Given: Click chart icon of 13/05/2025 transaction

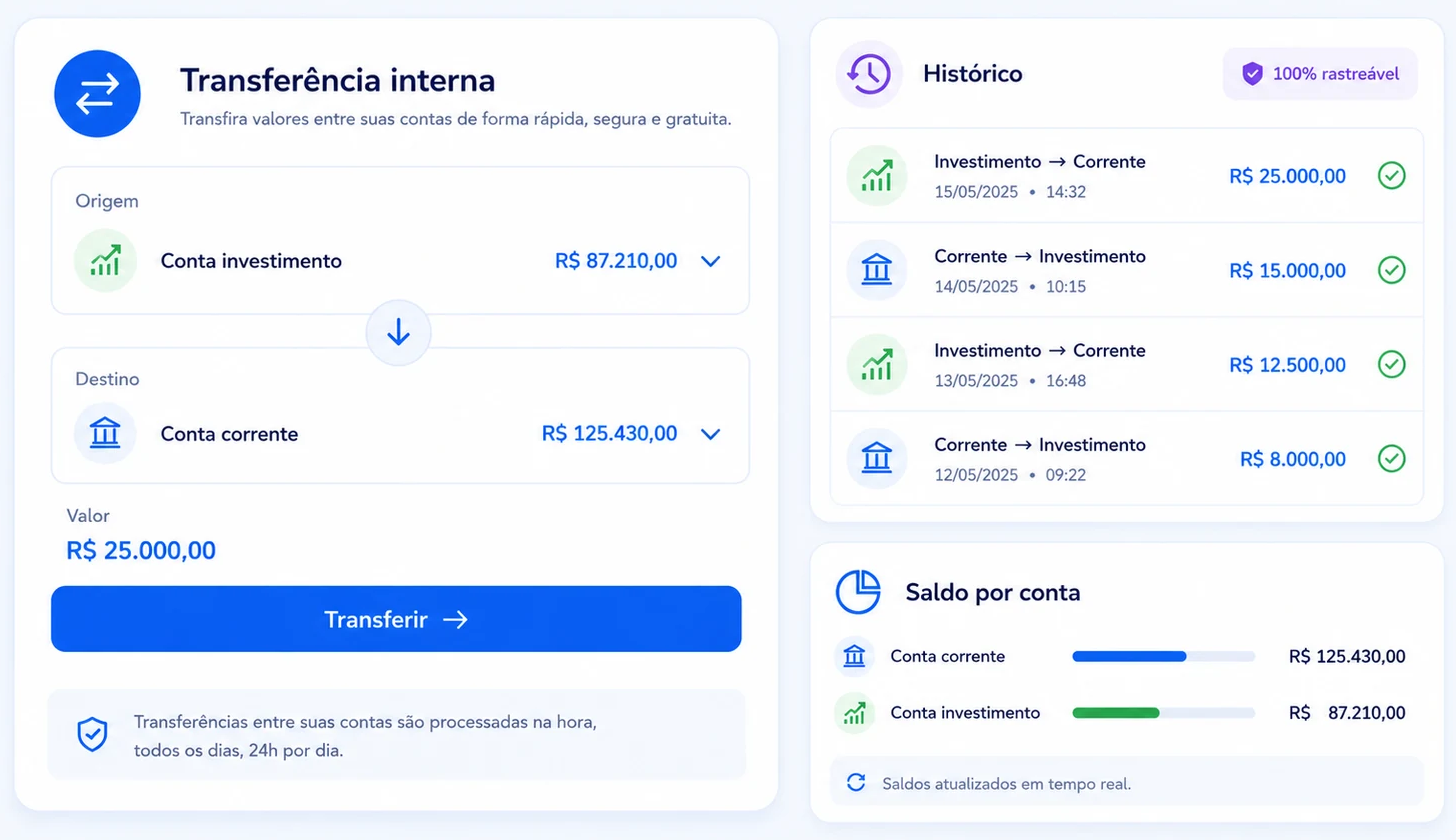Looking at the screenshot, I should (877, 364).
